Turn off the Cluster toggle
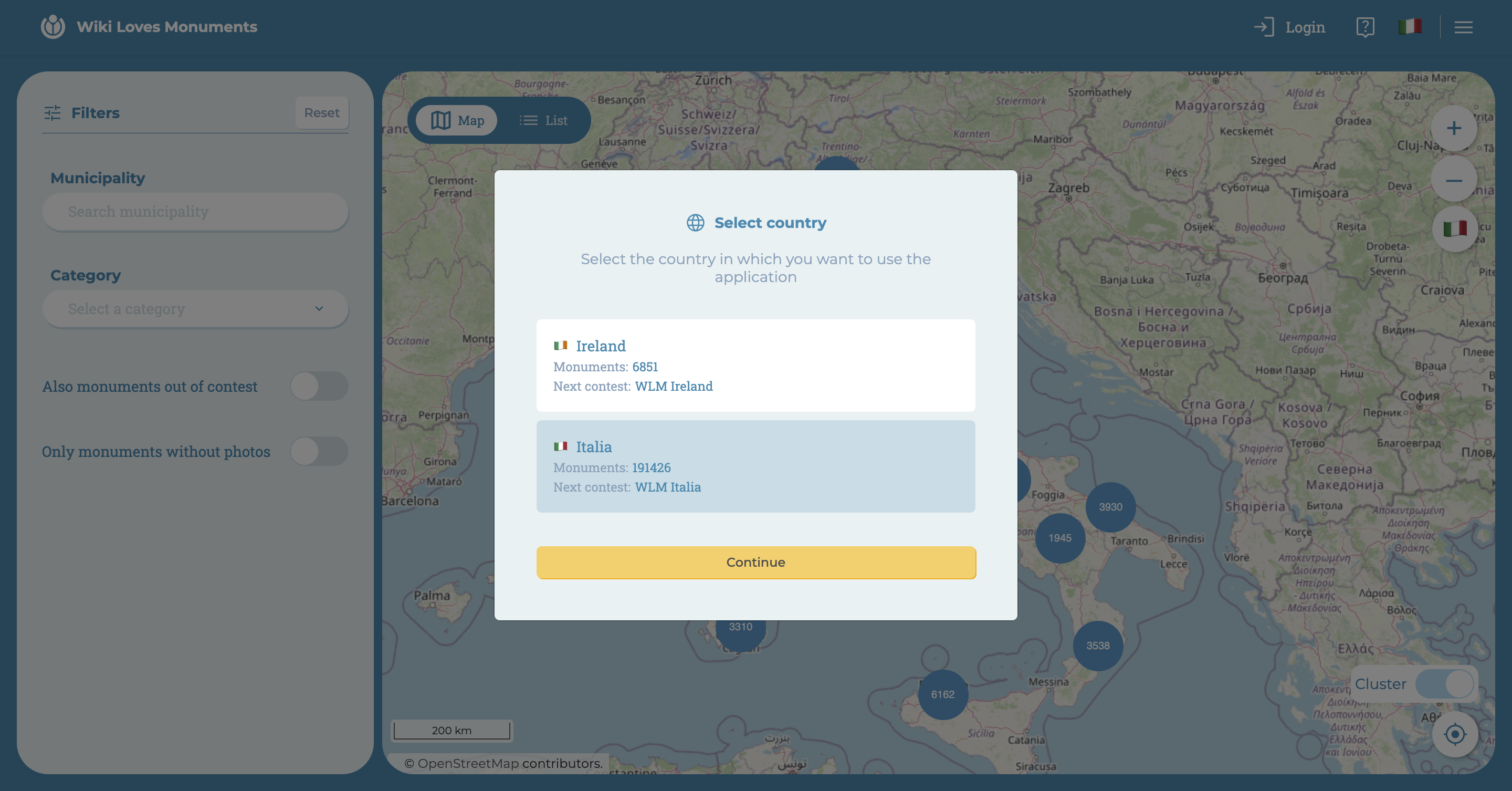1512x791 pixels. [1444, 684]
